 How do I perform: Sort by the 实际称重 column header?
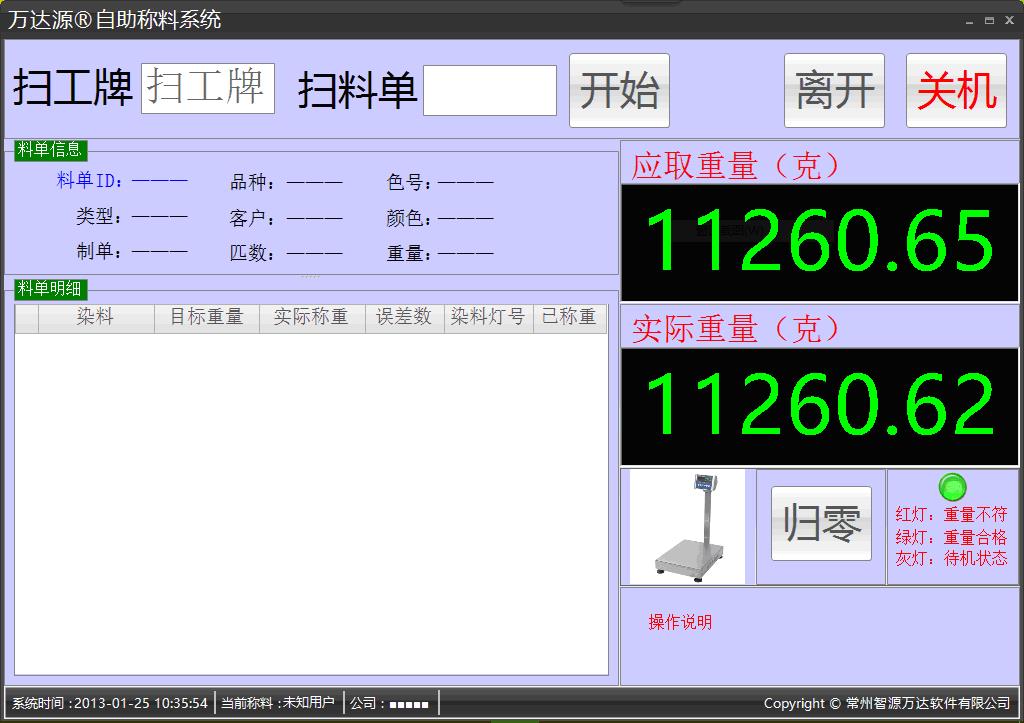(x=311, y=317)
